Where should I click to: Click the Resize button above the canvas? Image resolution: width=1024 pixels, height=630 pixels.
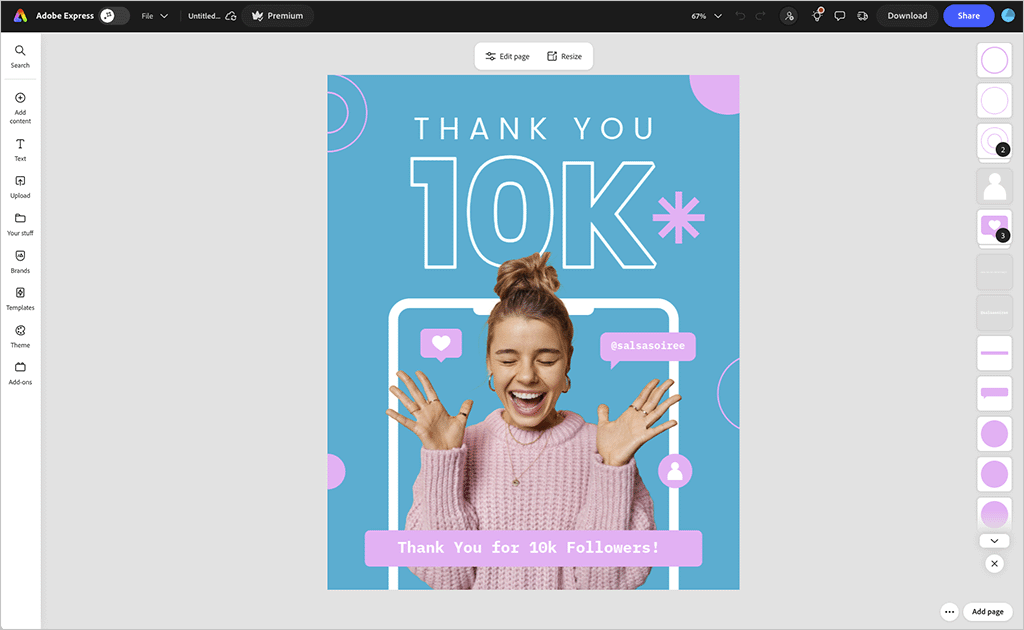point(566,56)
